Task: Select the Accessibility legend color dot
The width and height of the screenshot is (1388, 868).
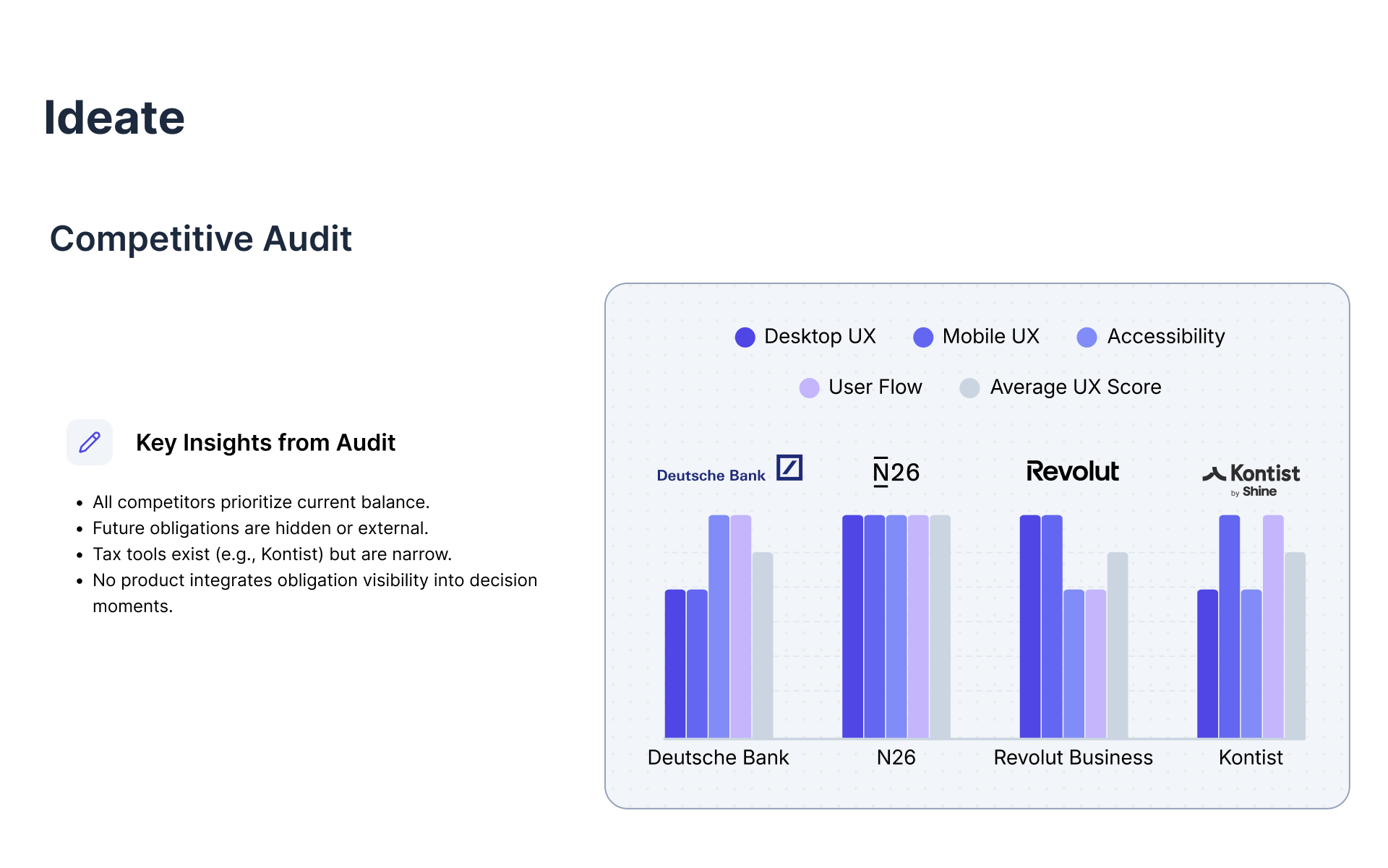Action: pyautogui.click(x=1087, y=338)
